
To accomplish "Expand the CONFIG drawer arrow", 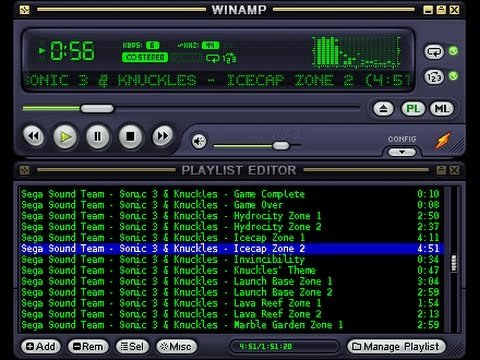I will coord(402,152).
